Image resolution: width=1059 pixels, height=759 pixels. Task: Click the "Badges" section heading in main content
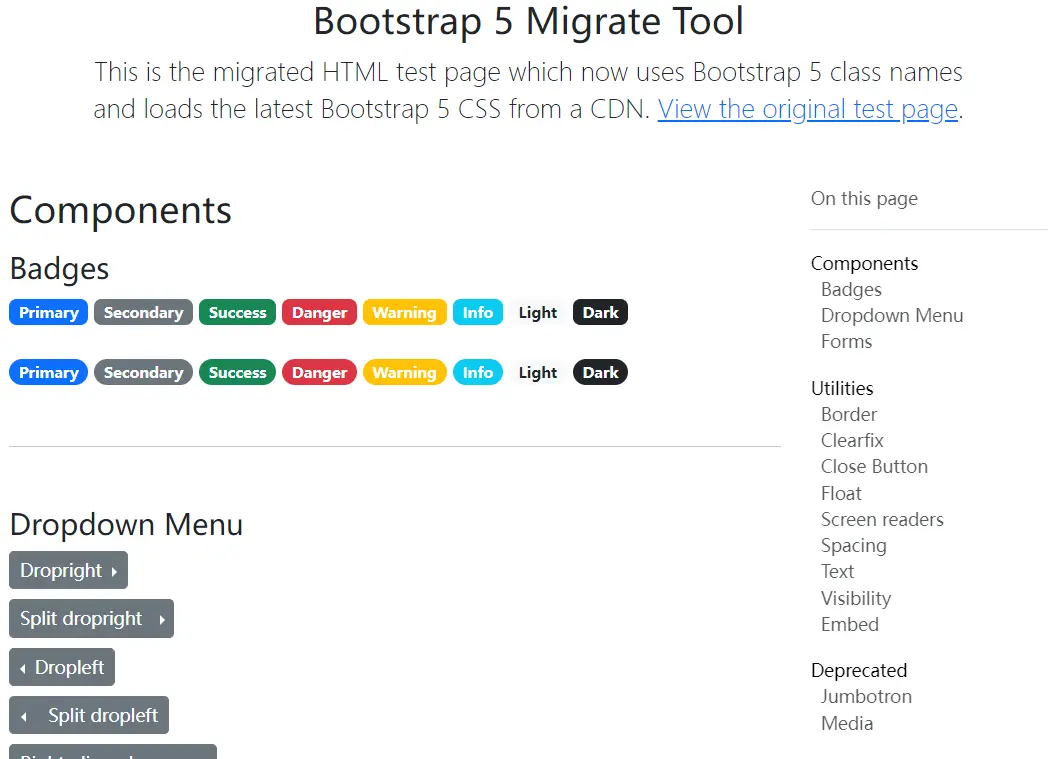point(59,269)
